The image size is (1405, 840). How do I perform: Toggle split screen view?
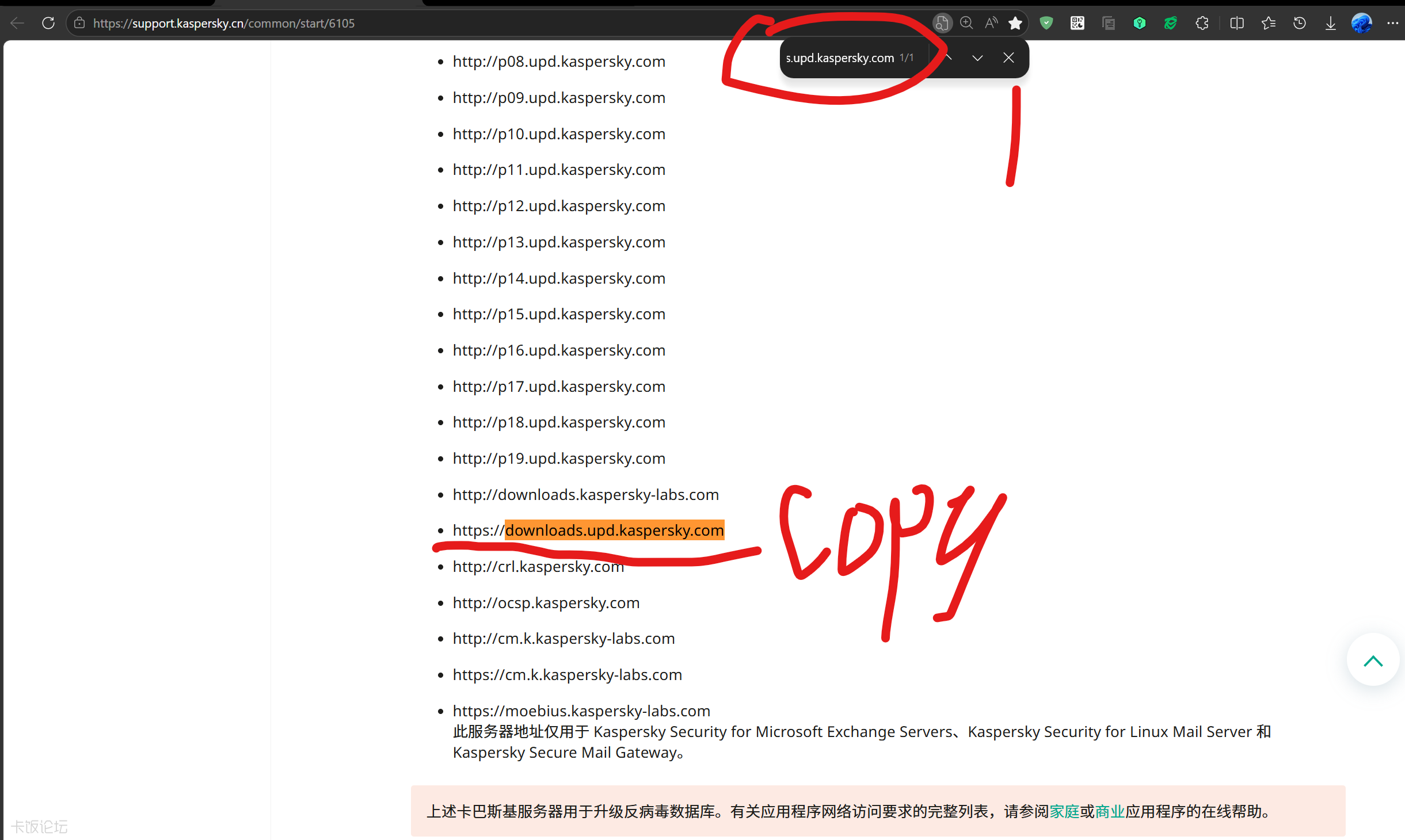coord(1237,24)
